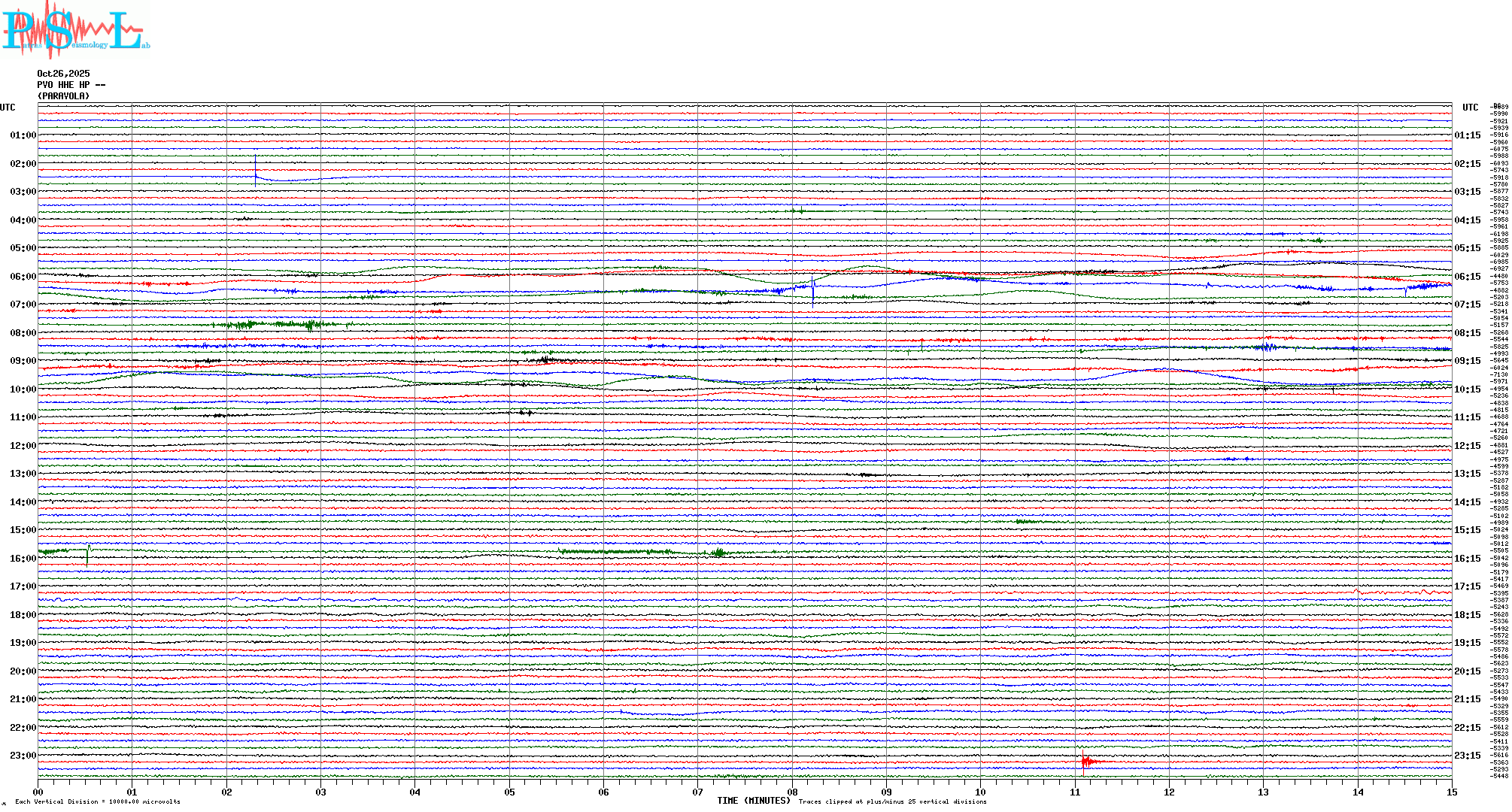Click the Oct26,2025 date label
The image size is (1512, 812).
[x=63, y=74]
